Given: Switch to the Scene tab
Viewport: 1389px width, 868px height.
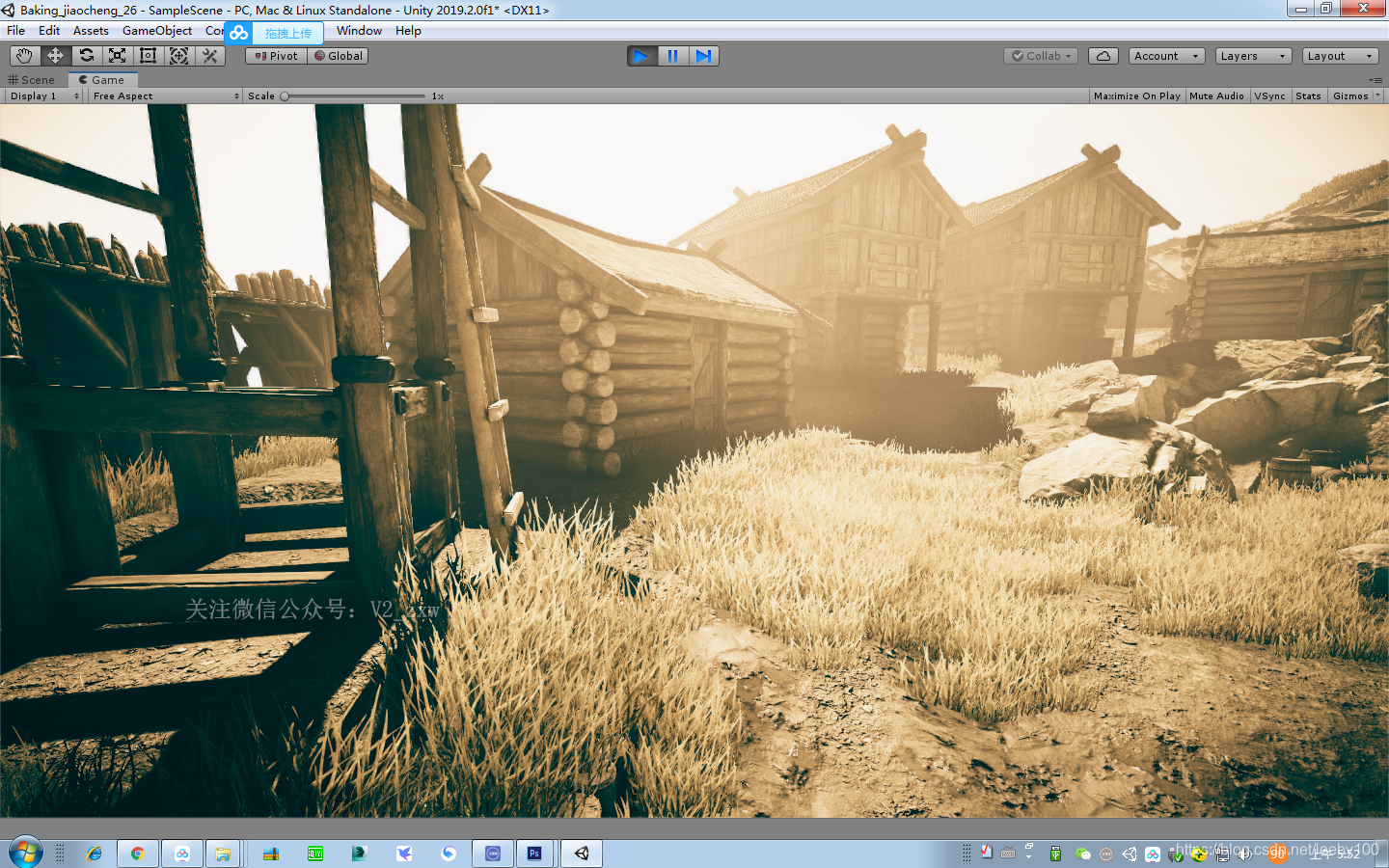Looking at the screenshot, I should click(x=32, y=80).
